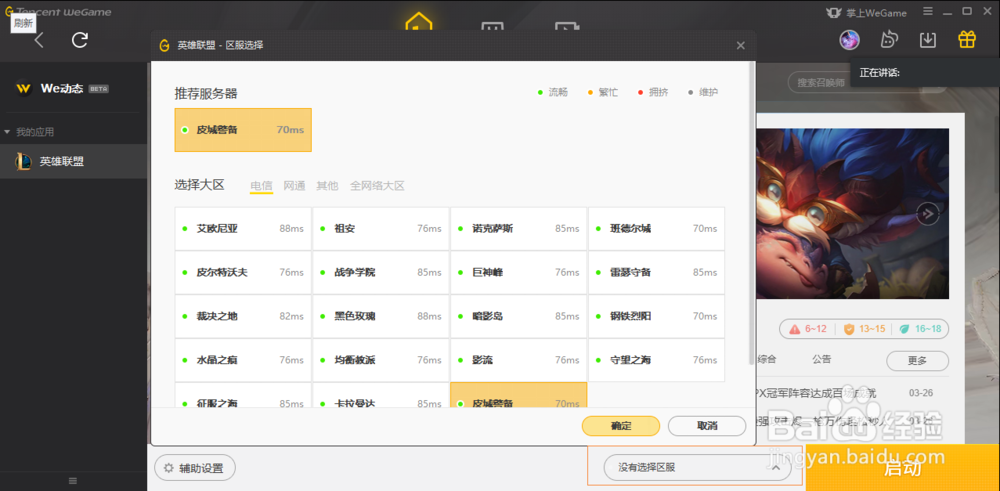1000x491 pixels.
Task: Select server 战争学院
Action: coord(381,272)
